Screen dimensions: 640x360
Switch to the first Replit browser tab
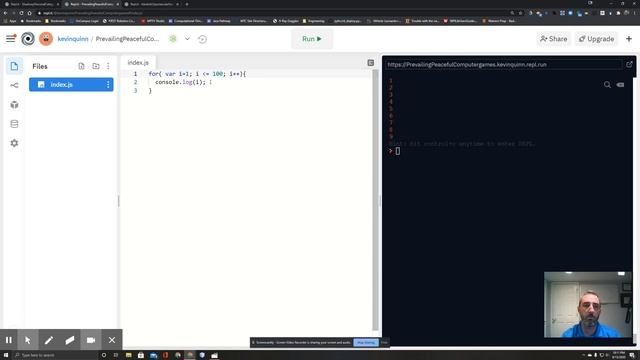click(x=31, y=4)
